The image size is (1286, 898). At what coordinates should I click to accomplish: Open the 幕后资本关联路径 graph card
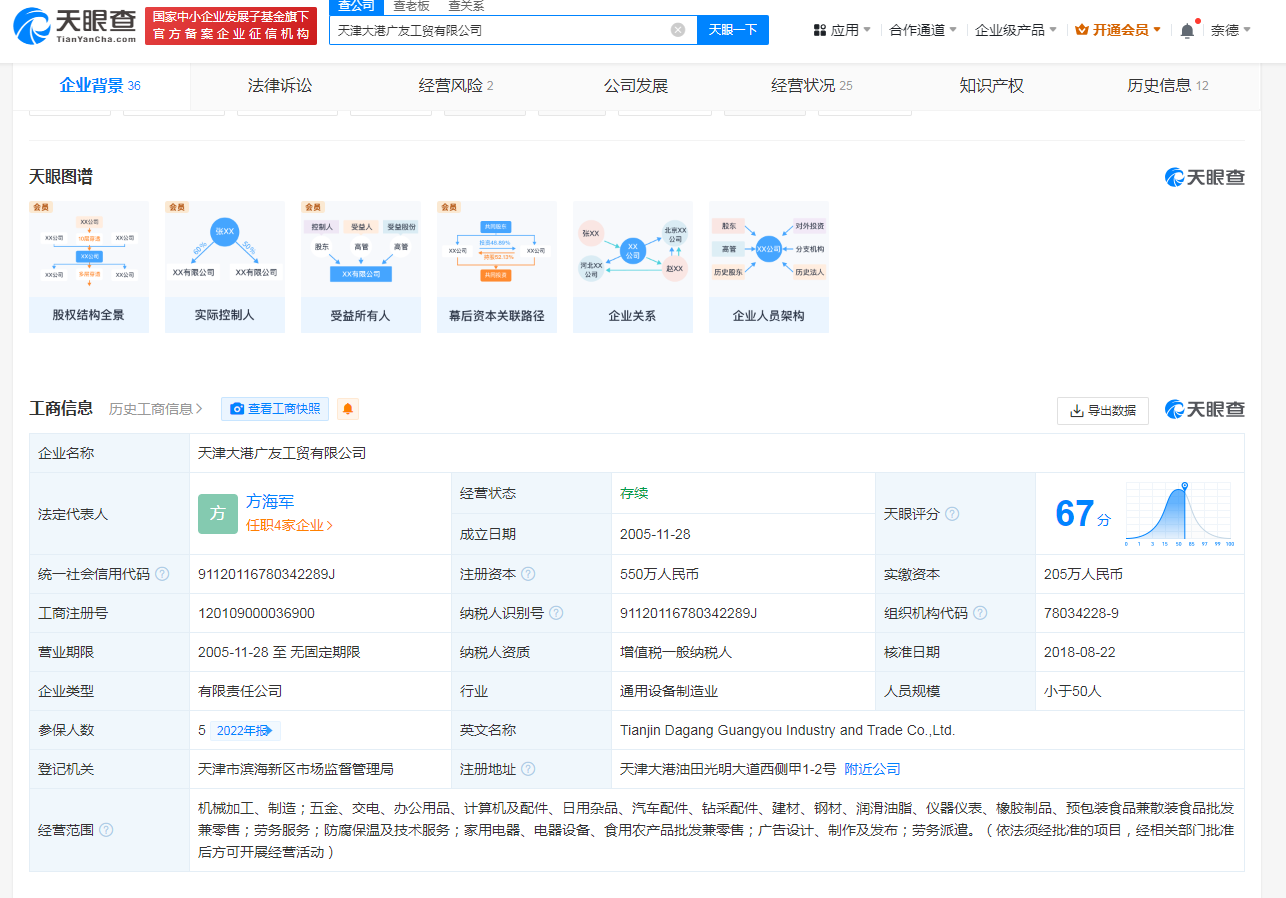pos(497,267)
